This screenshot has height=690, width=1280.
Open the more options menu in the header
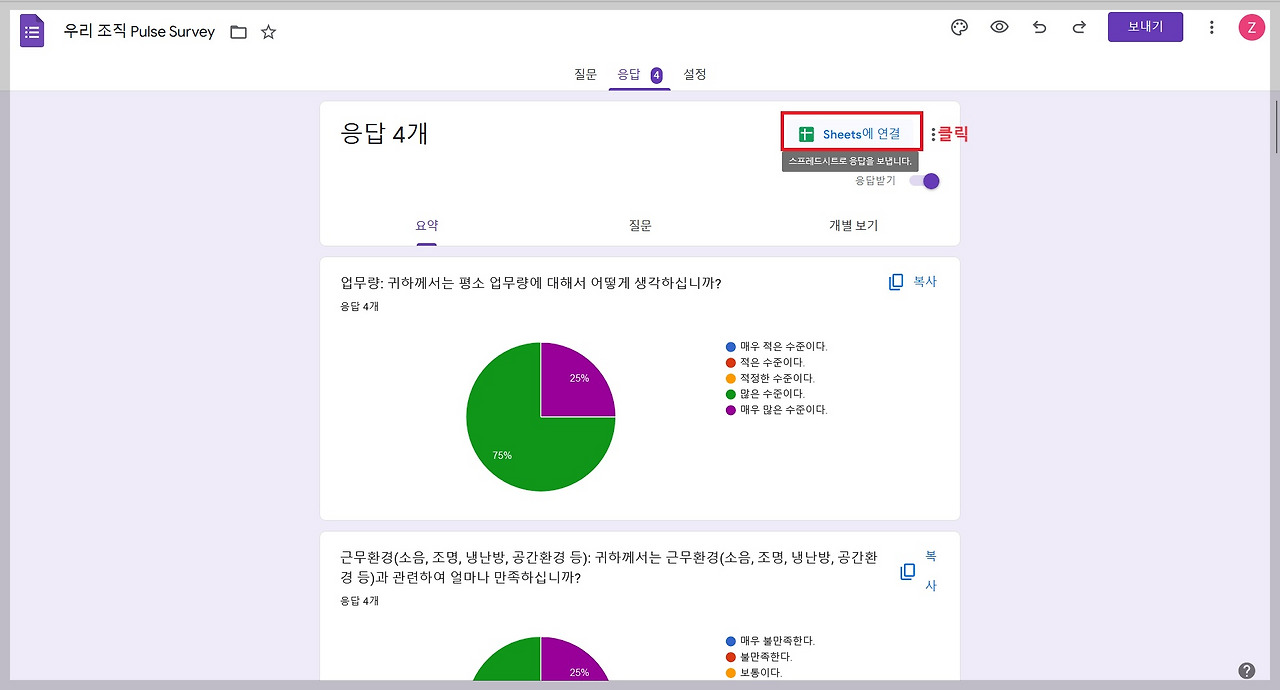click(x=1212, y=28)
